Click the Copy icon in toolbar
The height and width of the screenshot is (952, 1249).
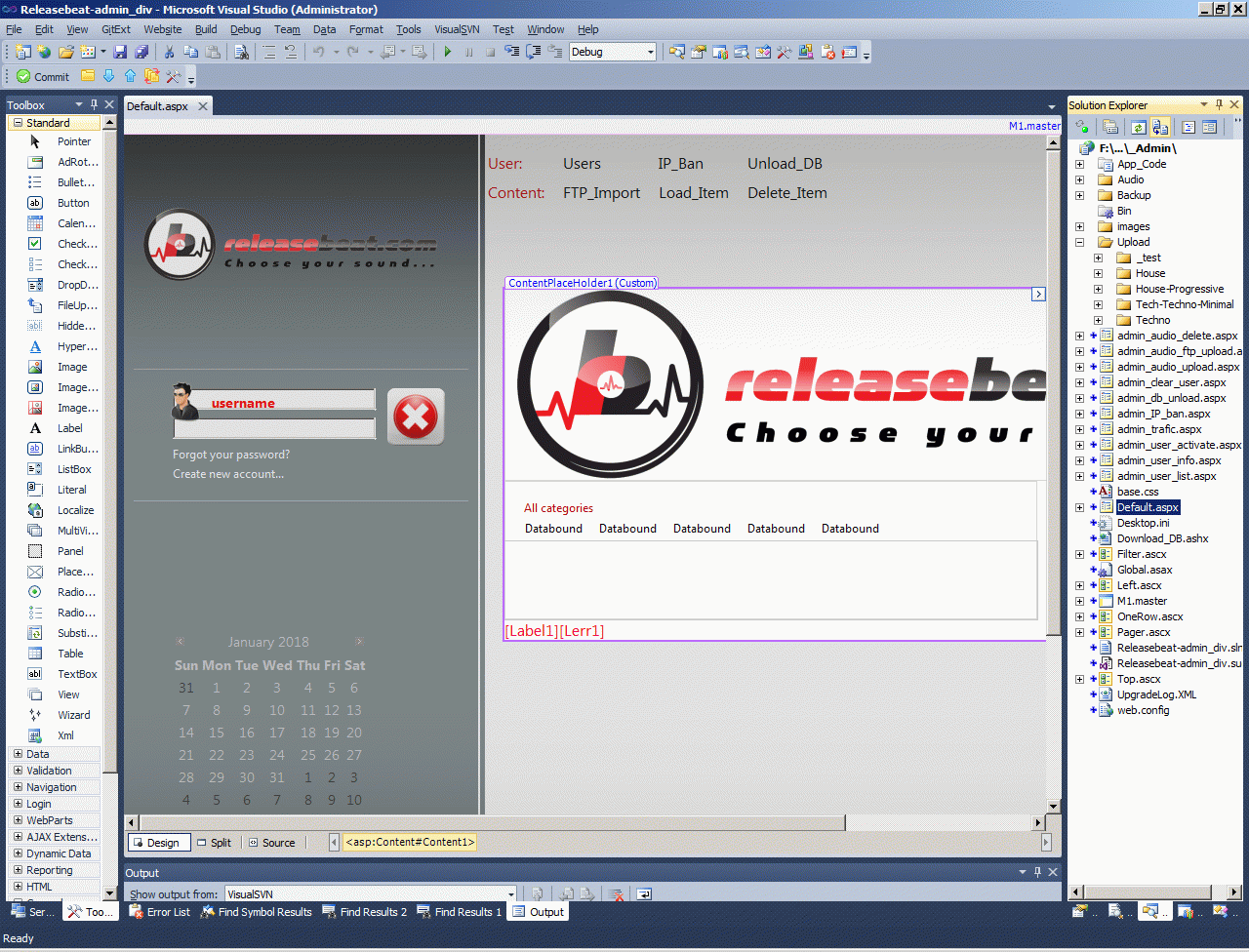point(191,52)
